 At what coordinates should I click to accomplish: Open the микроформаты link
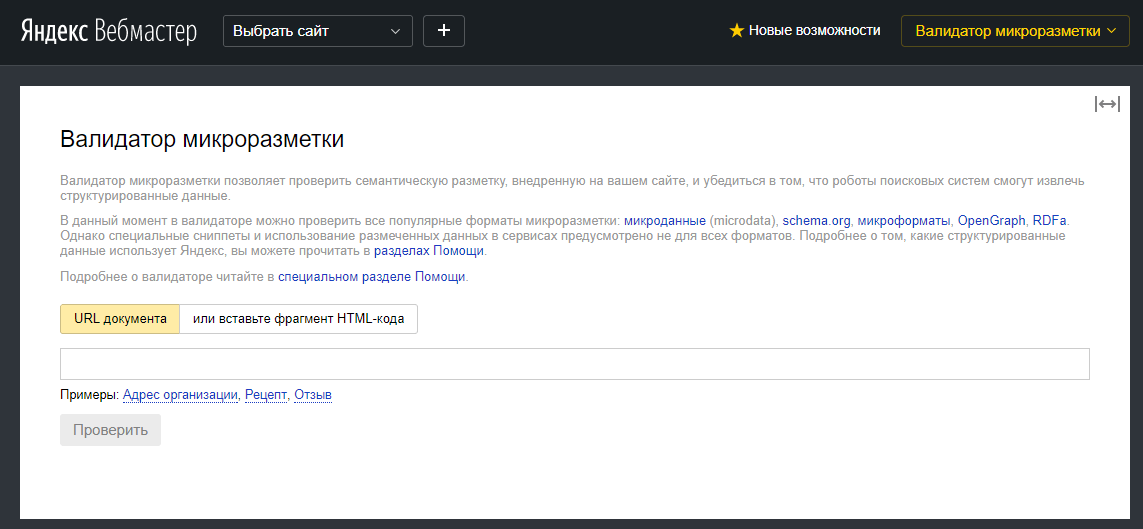click(x=904, y=220)
